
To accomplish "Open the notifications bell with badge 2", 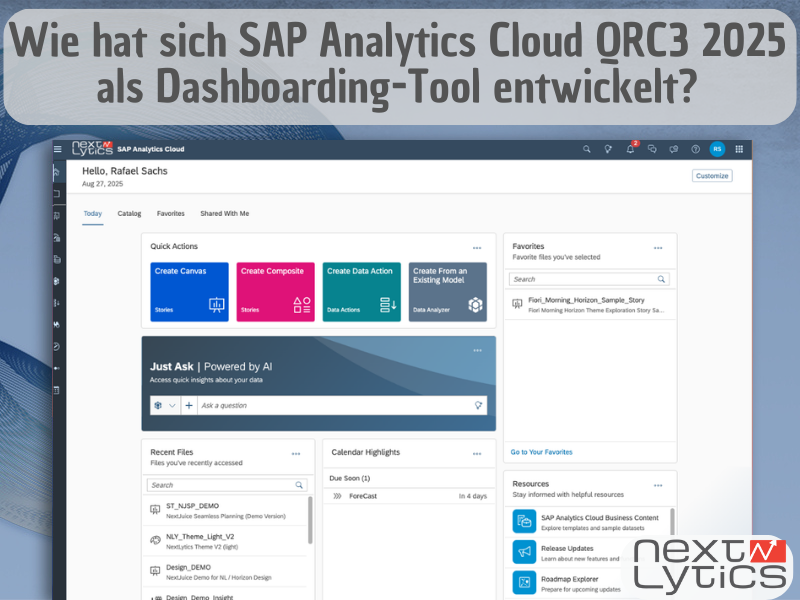I will coord(631,148).
